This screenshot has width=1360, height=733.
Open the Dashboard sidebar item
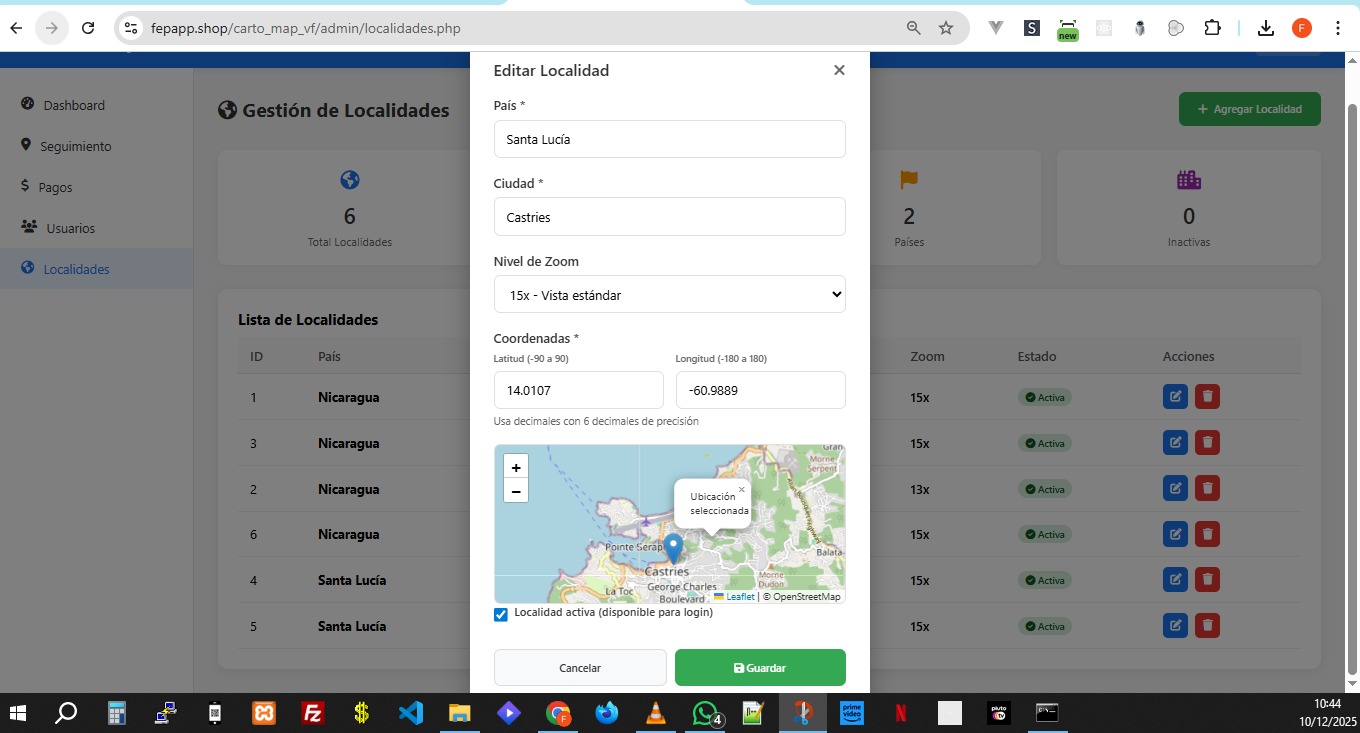[73, 105]
